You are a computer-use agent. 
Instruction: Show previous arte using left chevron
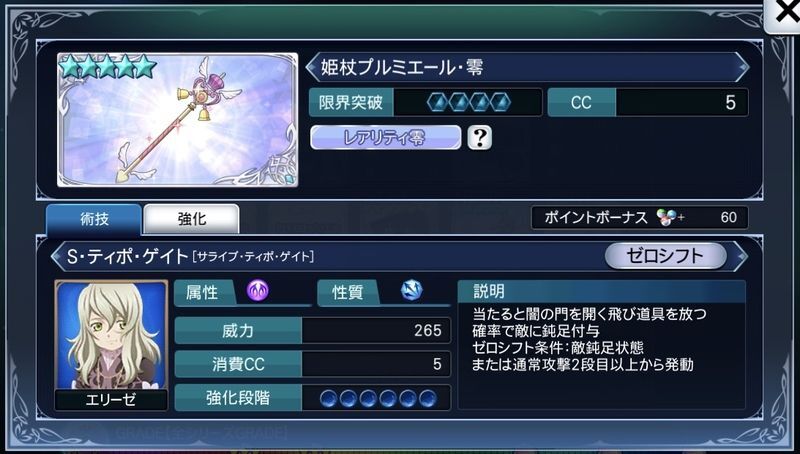(58, 256)
